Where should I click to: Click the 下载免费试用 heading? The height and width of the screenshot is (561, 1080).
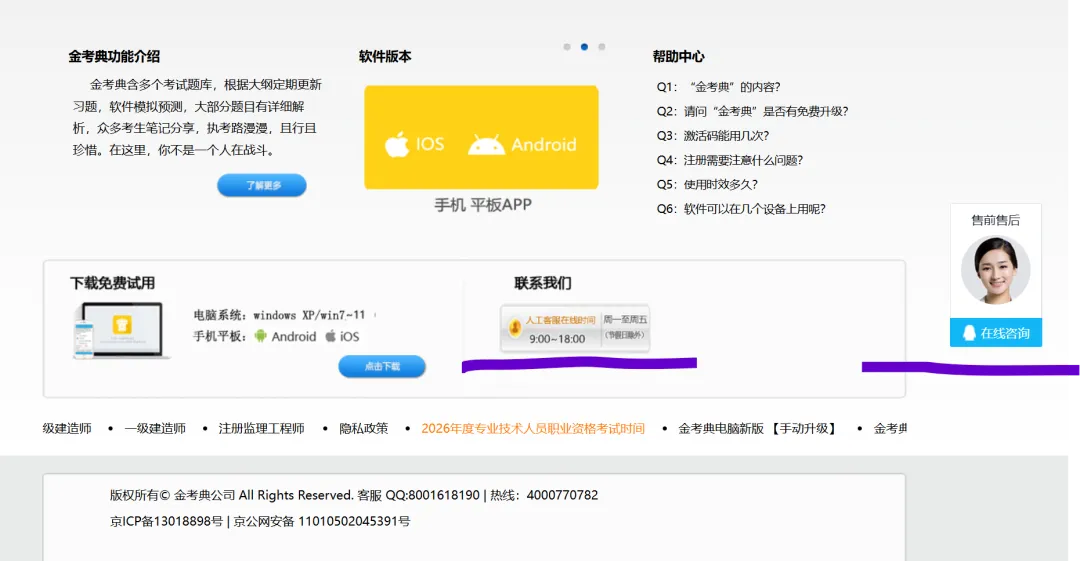pos(112,283)
